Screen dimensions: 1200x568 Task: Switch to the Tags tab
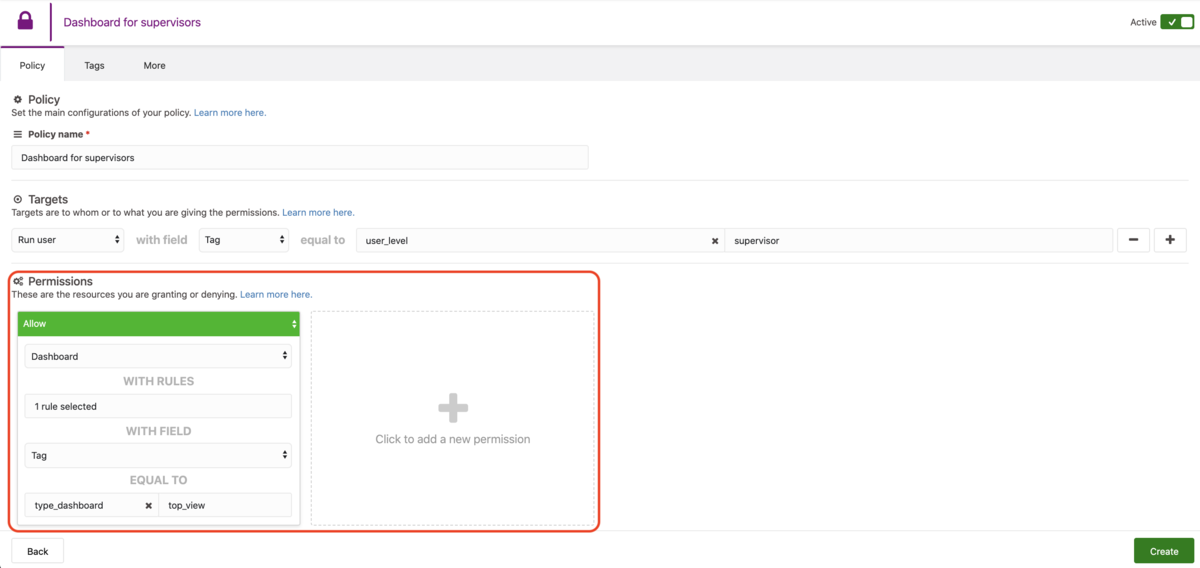click(x=94, y=65)
